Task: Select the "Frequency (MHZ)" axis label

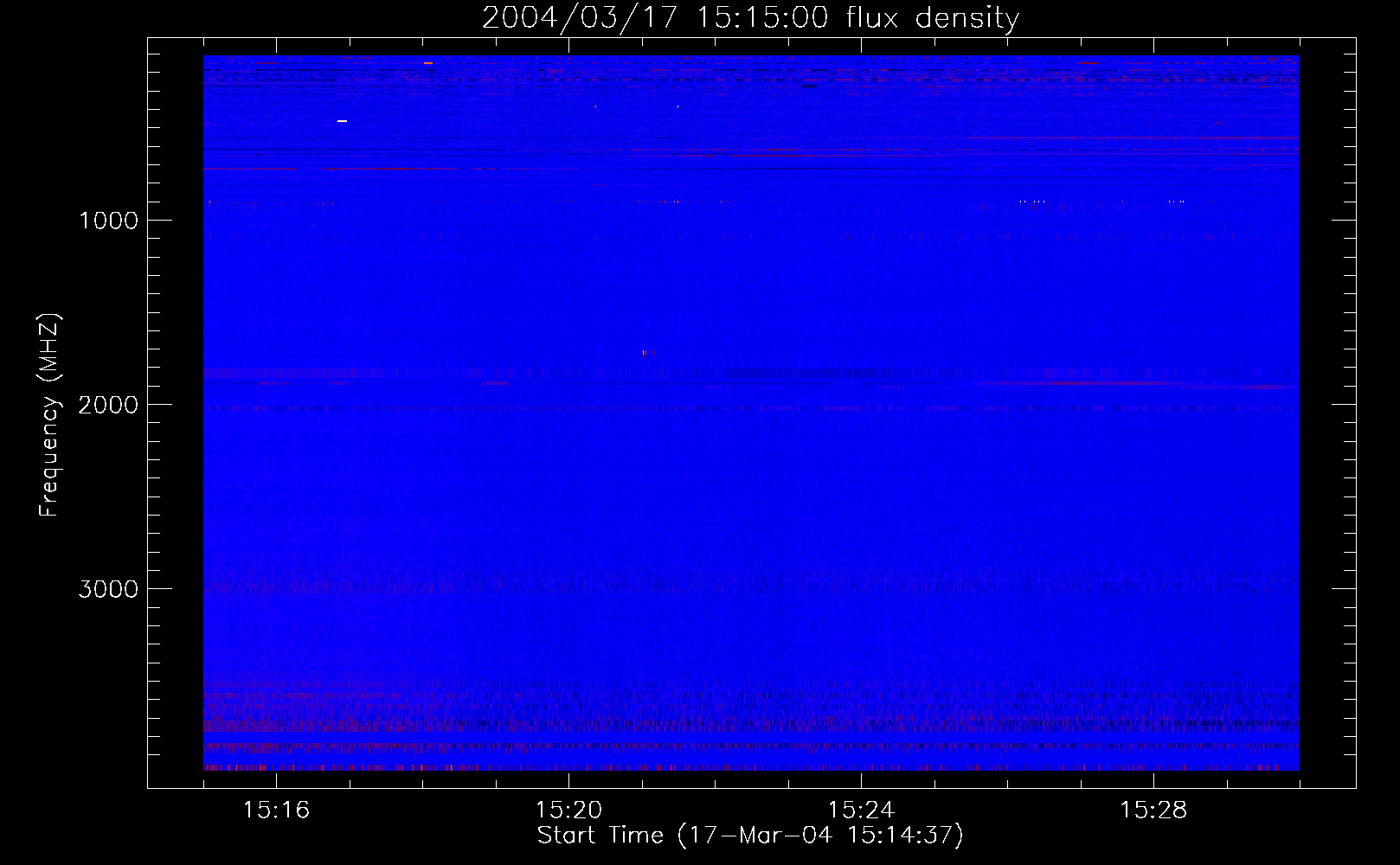Action: coord(49,415)
